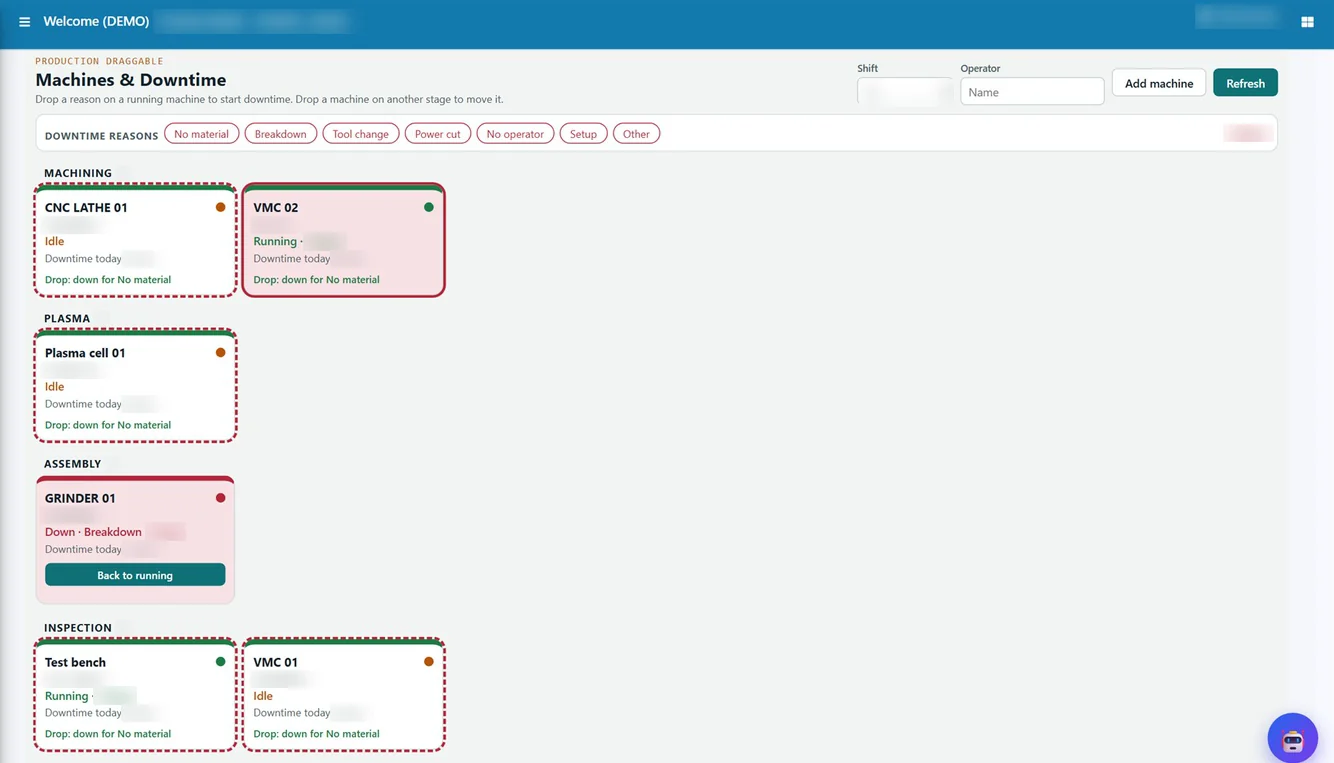Click the Test bench status dot
The height and width of the screenshot is (763, 1334).
220,661
